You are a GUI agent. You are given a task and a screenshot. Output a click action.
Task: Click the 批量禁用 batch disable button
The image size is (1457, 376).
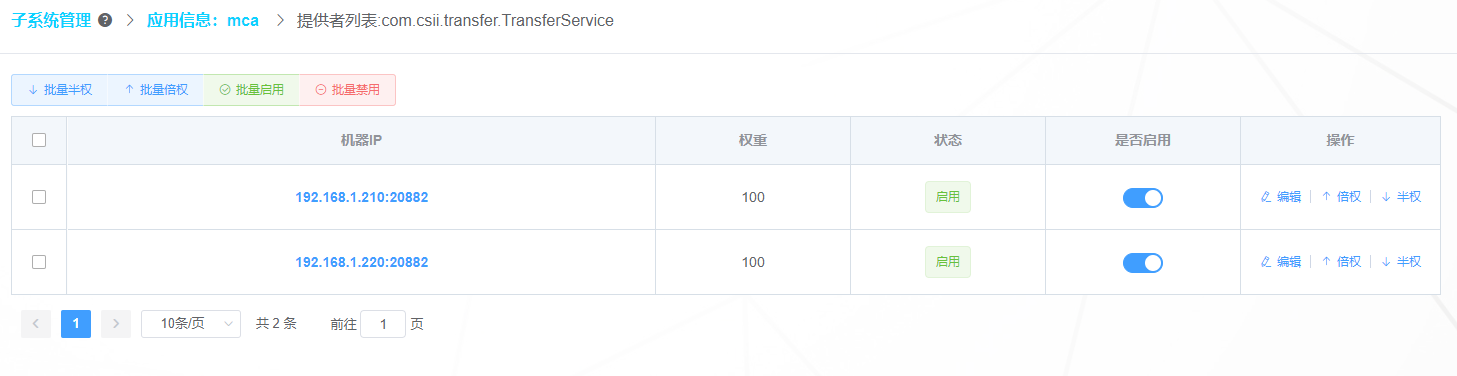[348, 90]
